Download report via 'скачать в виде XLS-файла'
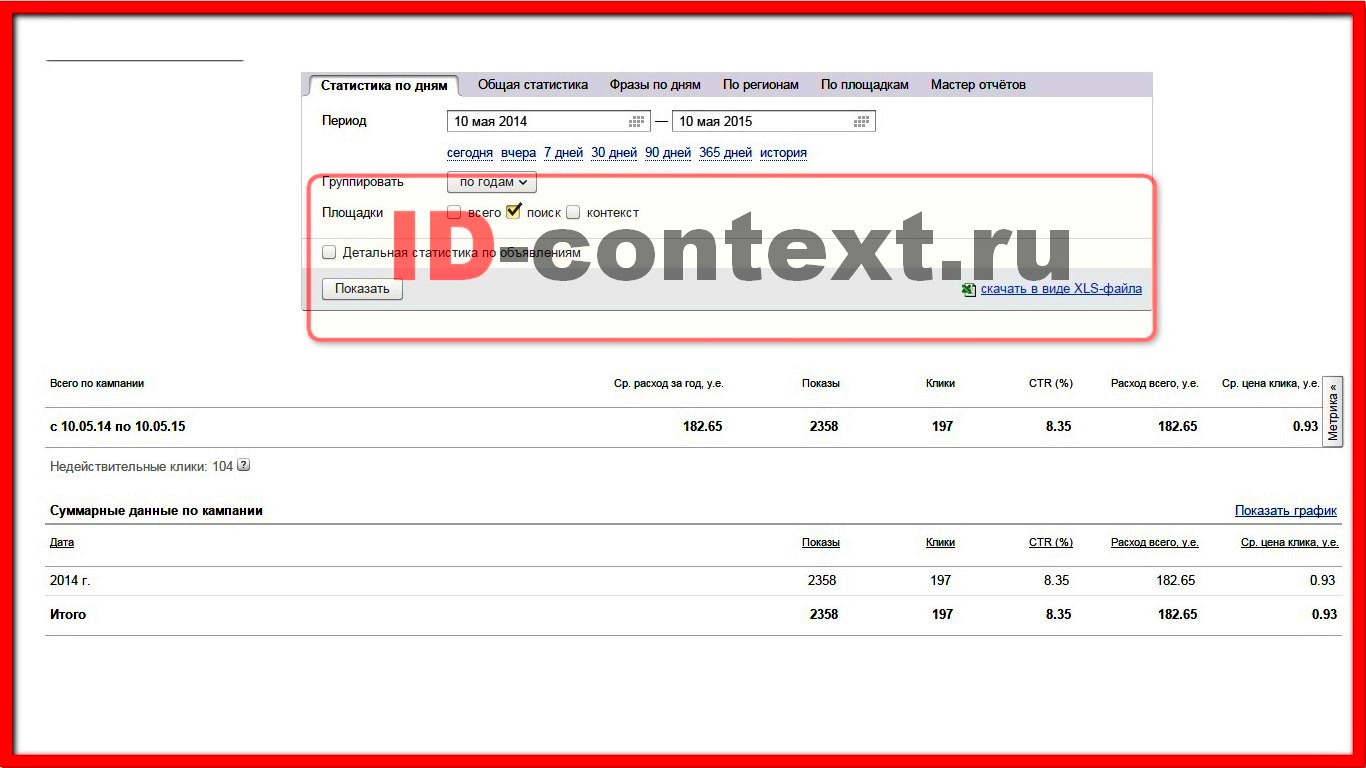Image resolution: width=1366 pixels, height=768 pixels. click(1061, 289)
